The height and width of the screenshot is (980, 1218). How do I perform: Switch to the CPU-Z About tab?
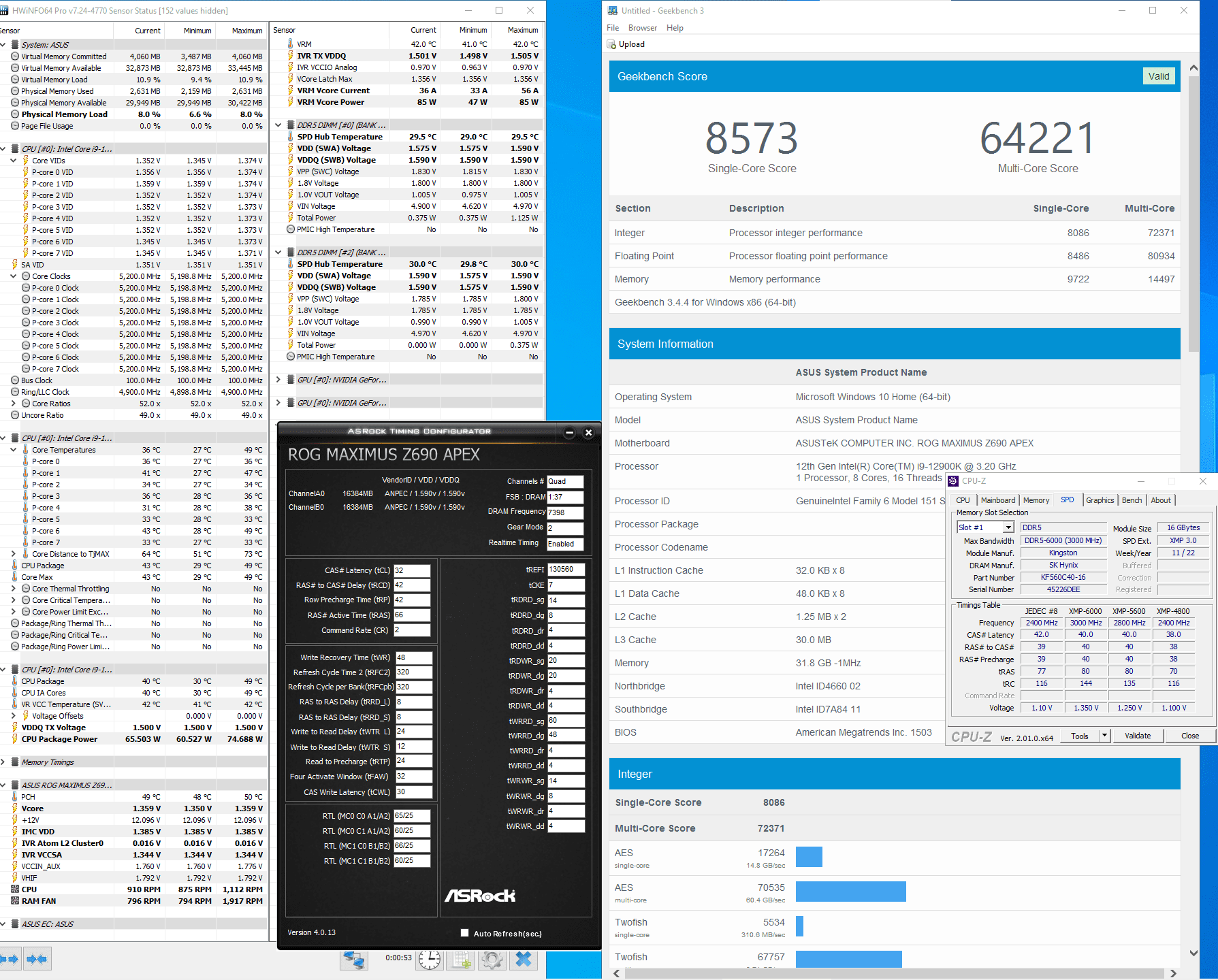(x=1161, y=500)
